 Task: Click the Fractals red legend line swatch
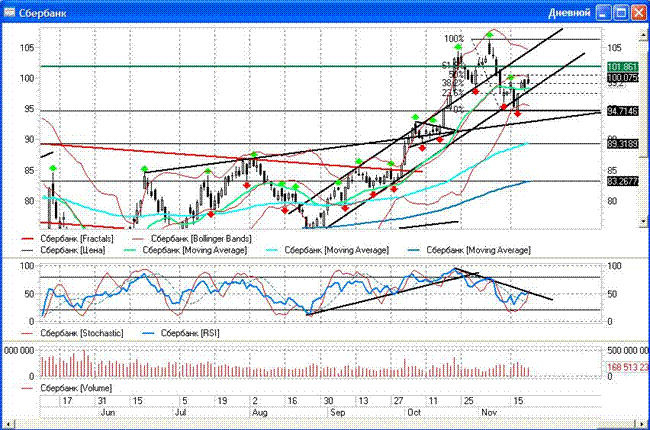[27, 239]
